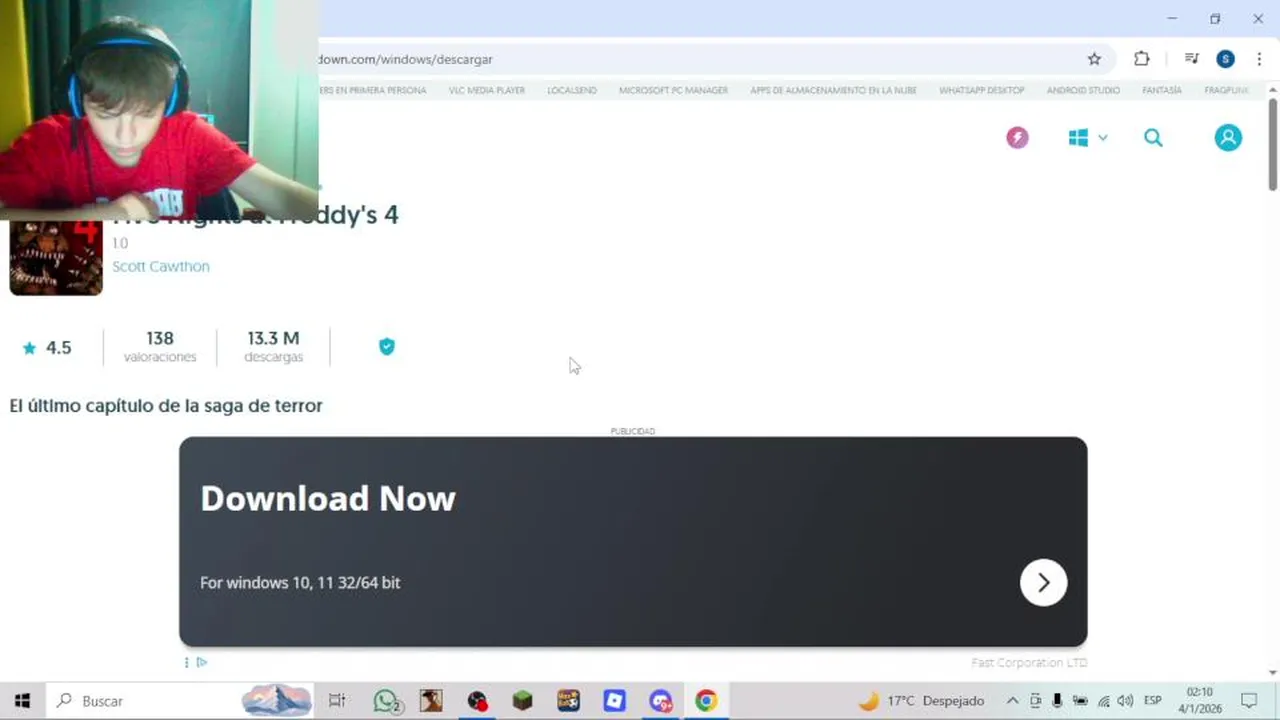Viewport: 1280px width, 720px height.
Task: Click the pink lightning bolt icon
Action: click(1017, 138)
